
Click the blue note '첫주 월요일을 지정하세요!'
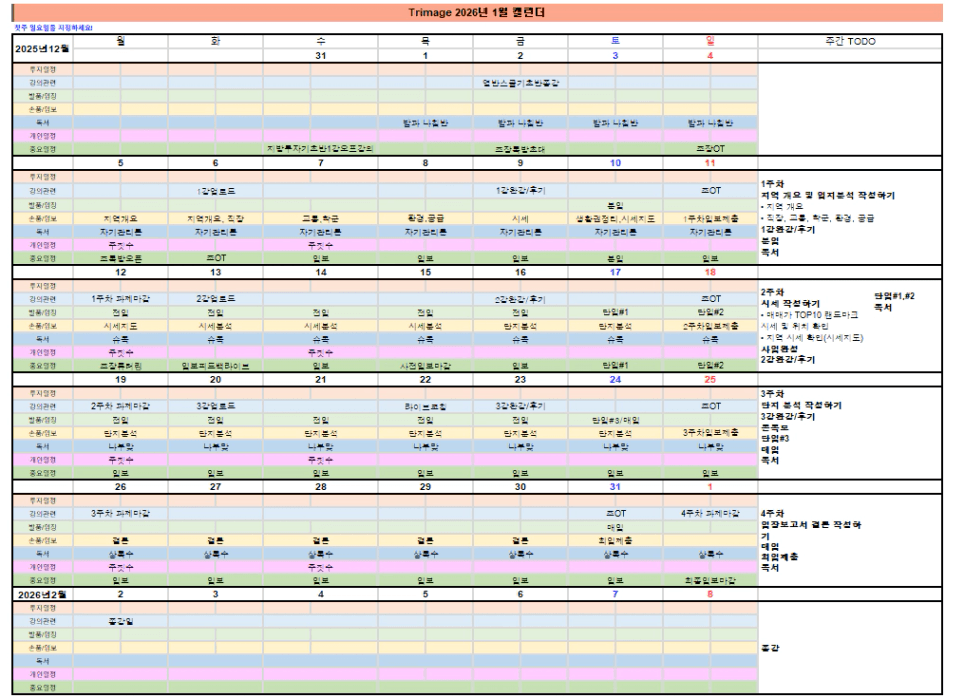point(53,28)
